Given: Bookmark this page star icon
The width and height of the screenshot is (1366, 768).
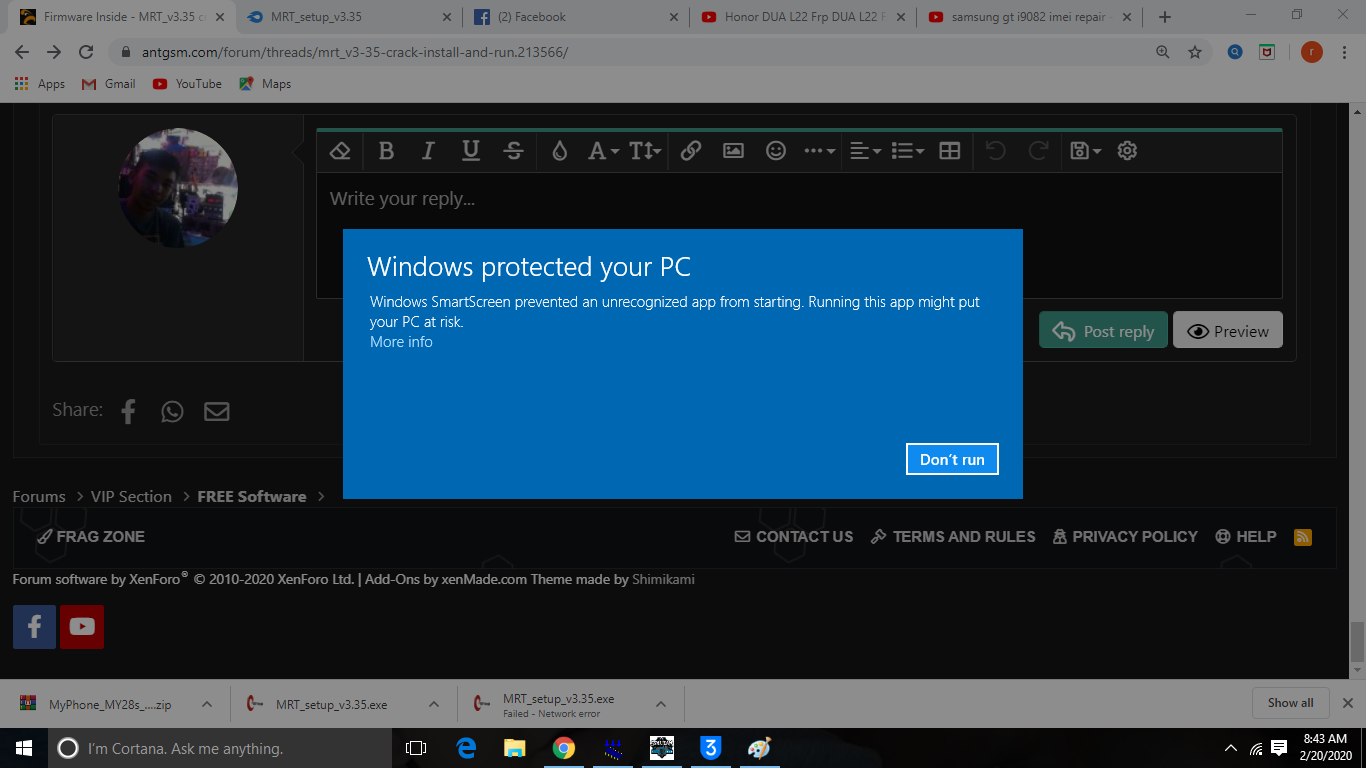Looking at the screenshot, I should pyautogui.click(x=1194, y=52).
